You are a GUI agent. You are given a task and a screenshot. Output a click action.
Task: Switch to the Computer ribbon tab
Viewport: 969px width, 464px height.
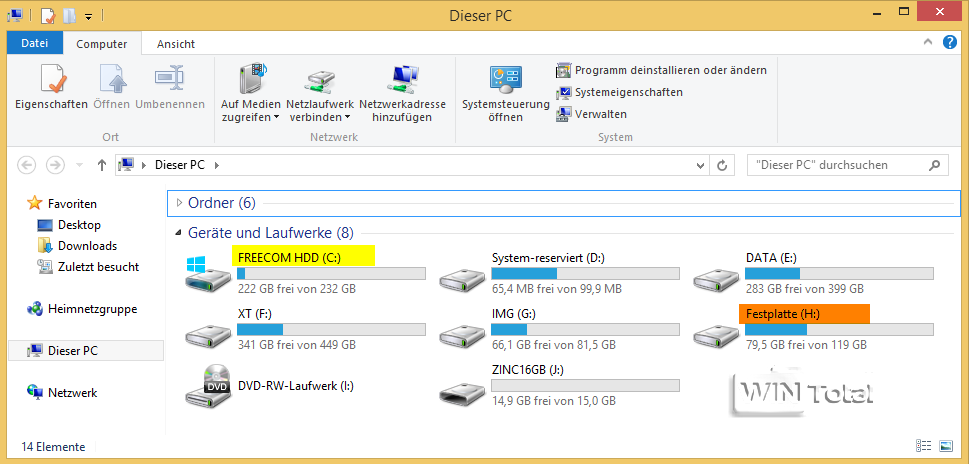tap(102, 44)
